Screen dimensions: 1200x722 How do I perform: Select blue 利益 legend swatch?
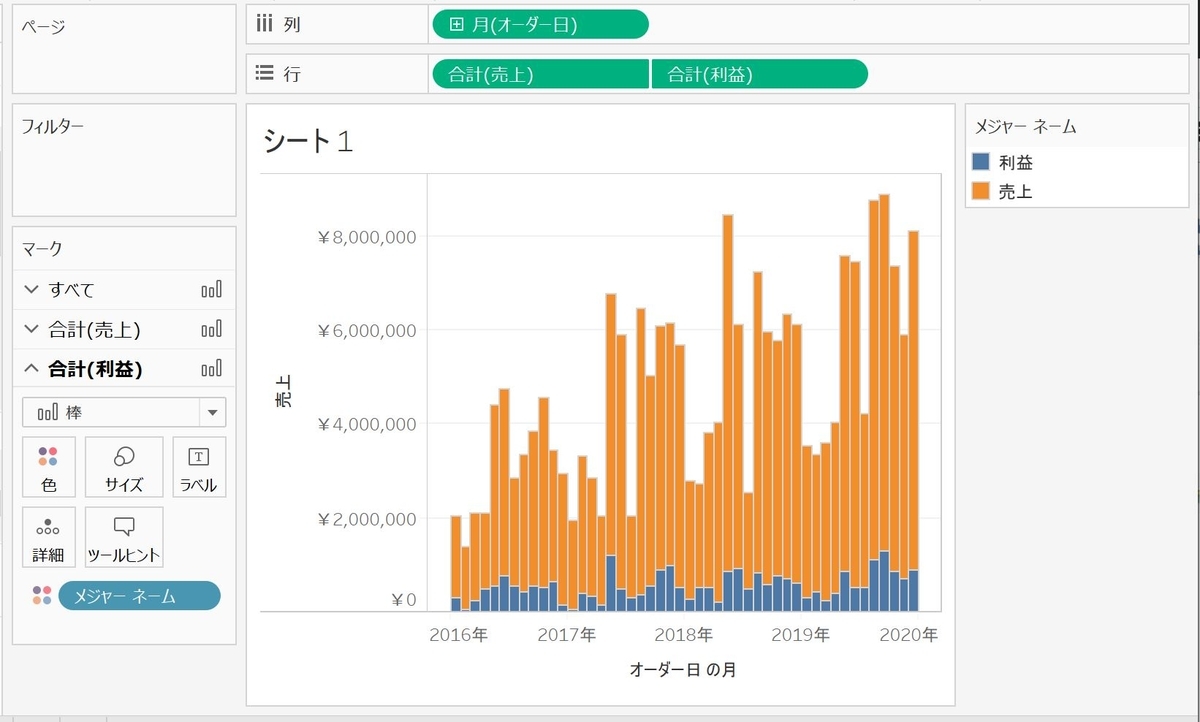click(981, 161)
